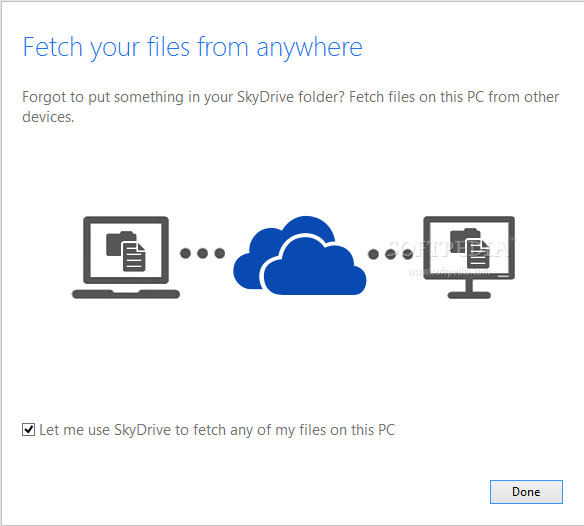Viewport: 584px width, 526px height.
Task: Click the "Let me use SkyDrive to fetch" label
Action: [x=217, y=430]
